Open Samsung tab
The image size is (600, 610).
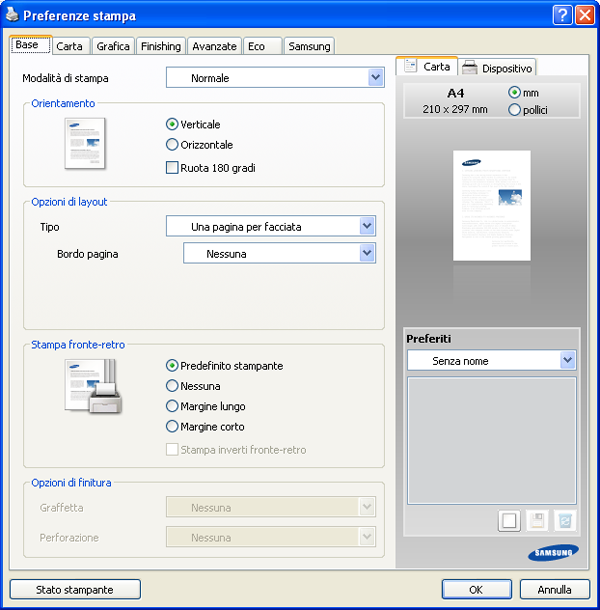click(309, 46)
